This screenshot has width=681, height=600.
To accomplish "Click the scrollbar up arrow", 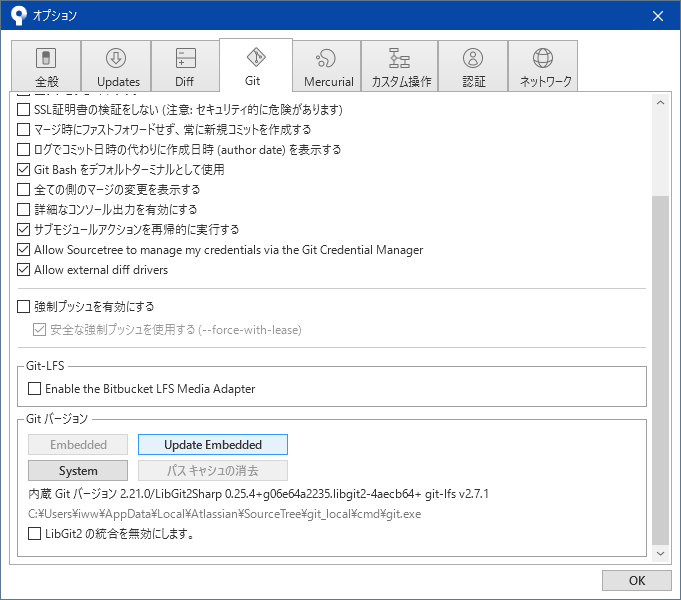I will click(x=661, y=103).
